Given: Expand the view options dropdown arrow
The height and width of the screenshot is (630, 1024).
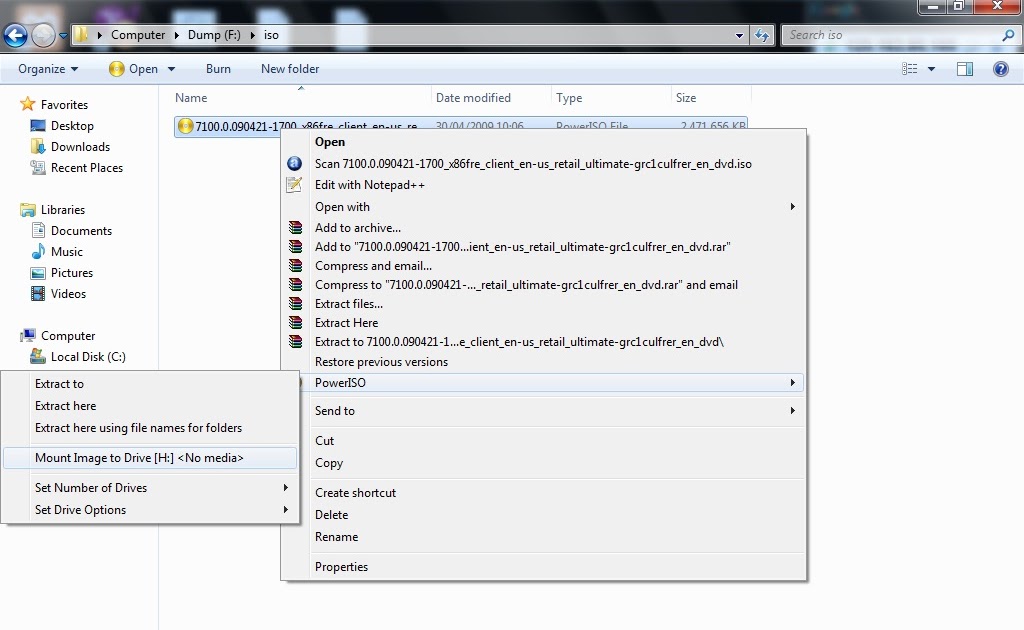Looking at the screenshot, I should [931, 69].
